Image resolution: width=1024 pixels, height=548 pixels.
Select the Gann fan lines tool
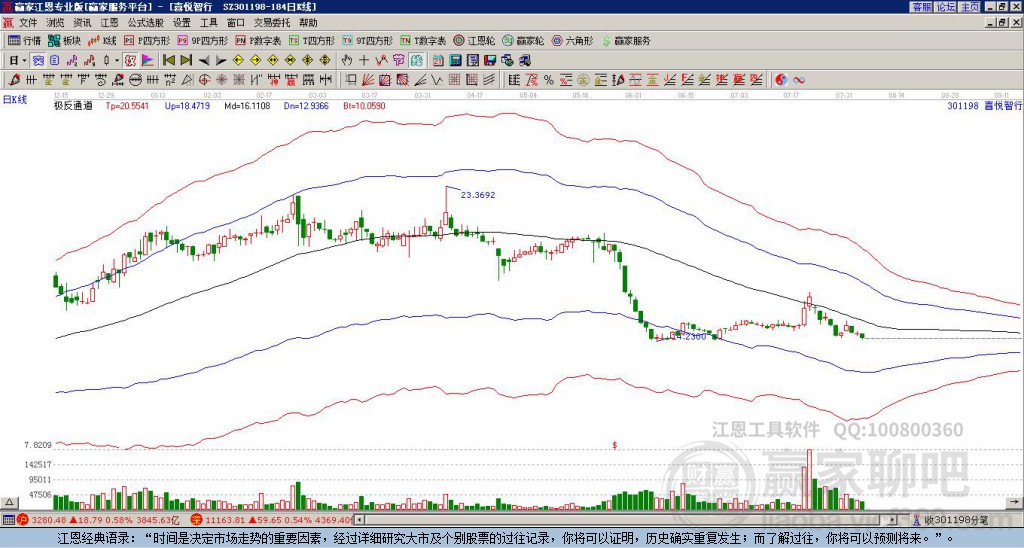click(x=368, y=80)
